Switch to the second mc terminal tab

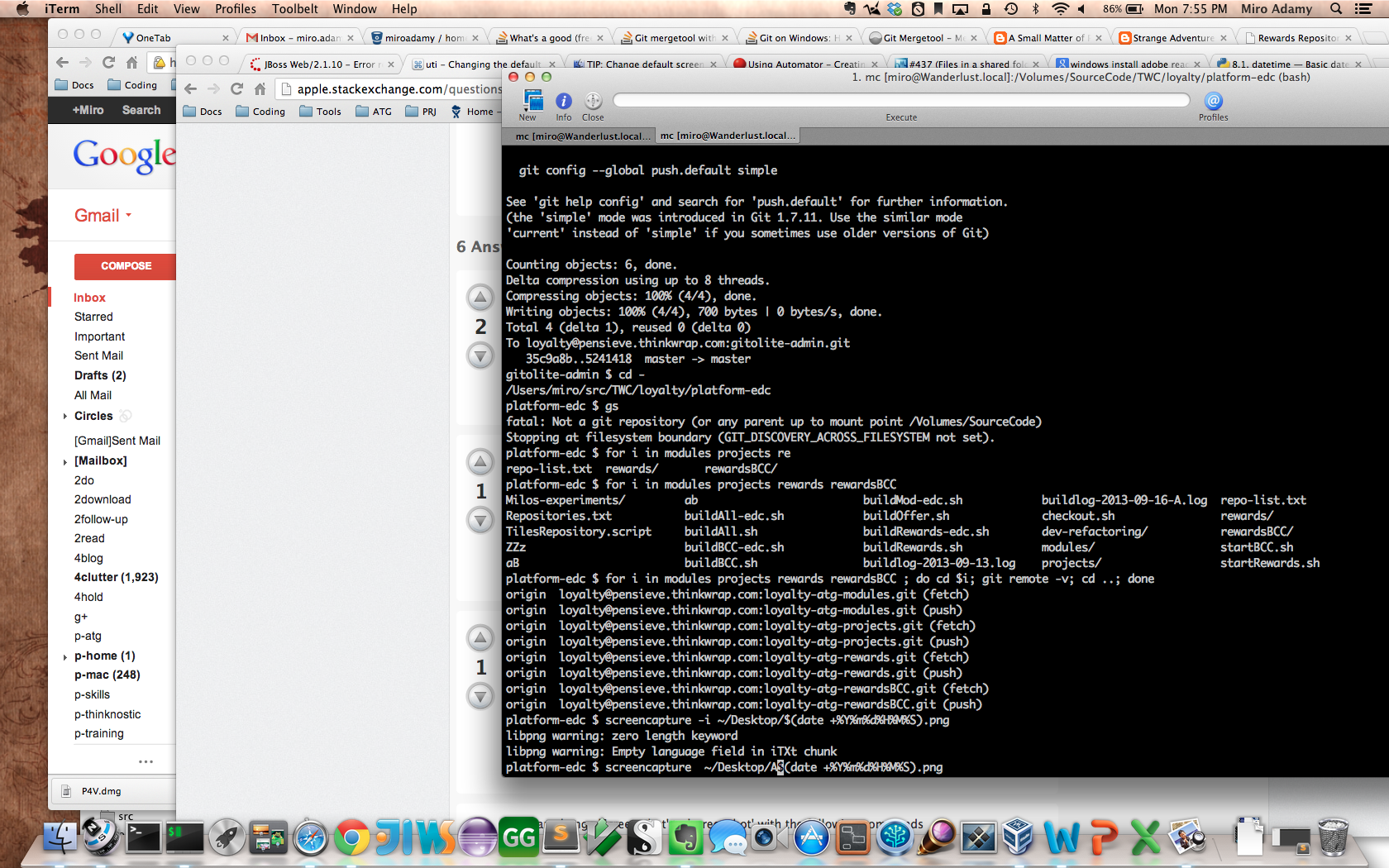[x=728, y=136]
